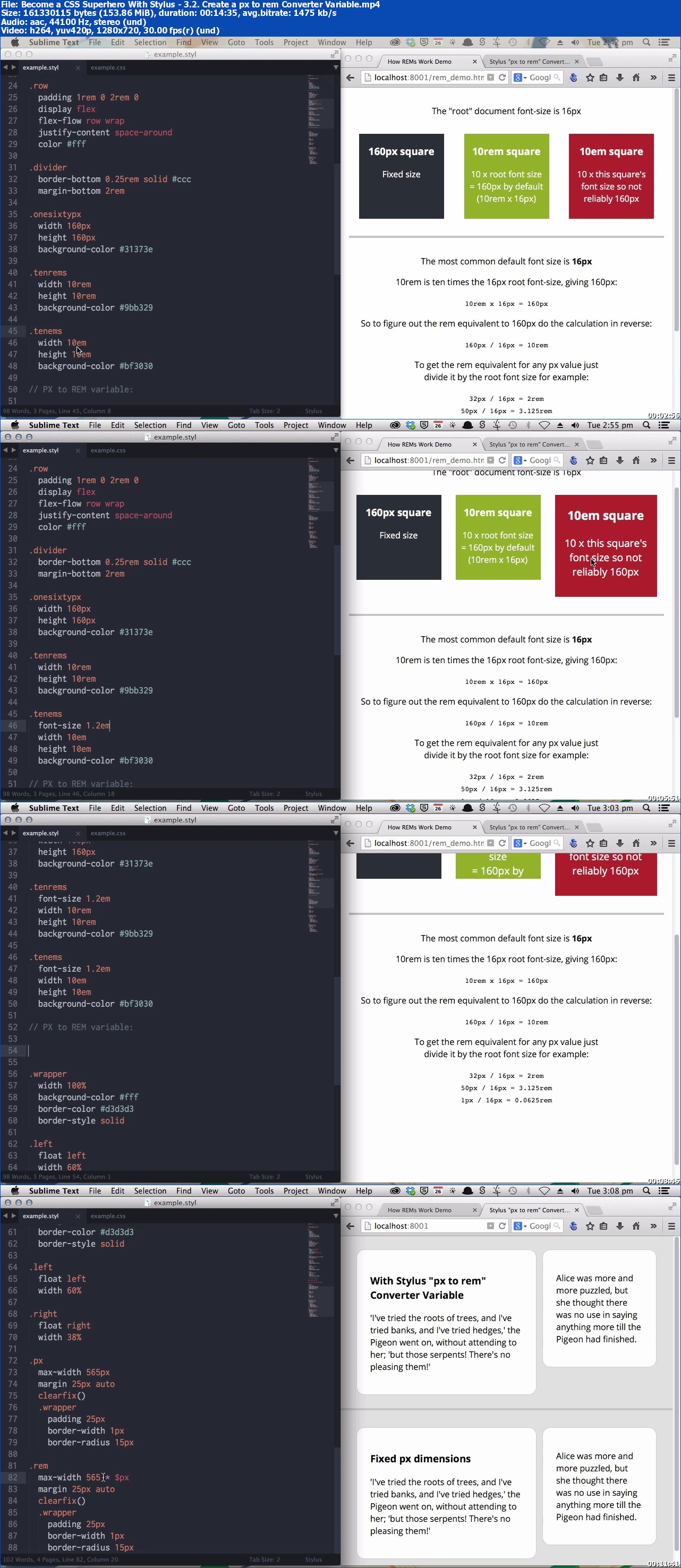Reload the page in the 2:42 pm frame
This screenshot has height=1568, width=681.
pyautogui.click(x=503, y=78)
